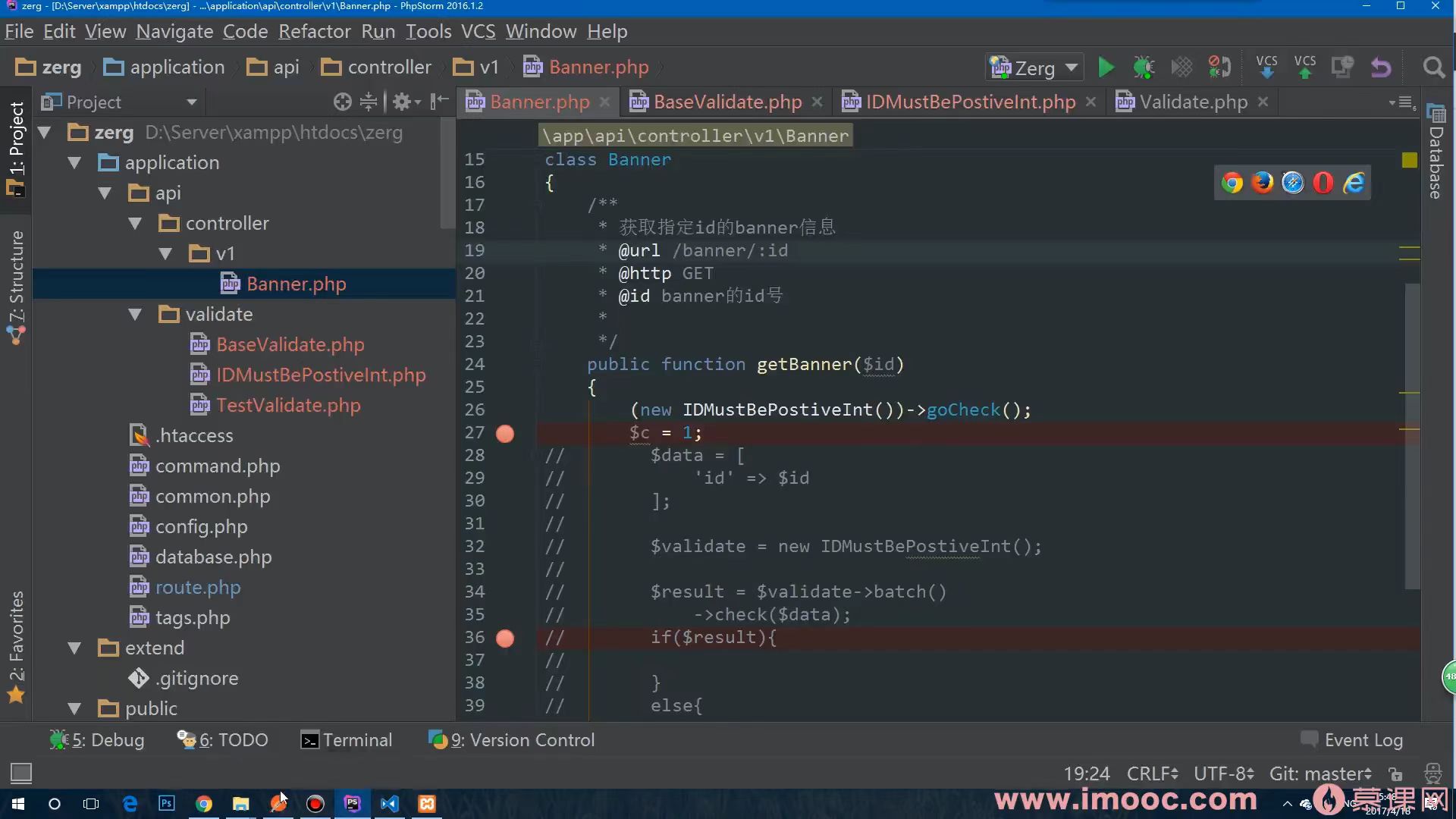Switch to BaseValidate.php editor tab

[x=726, y=102]
